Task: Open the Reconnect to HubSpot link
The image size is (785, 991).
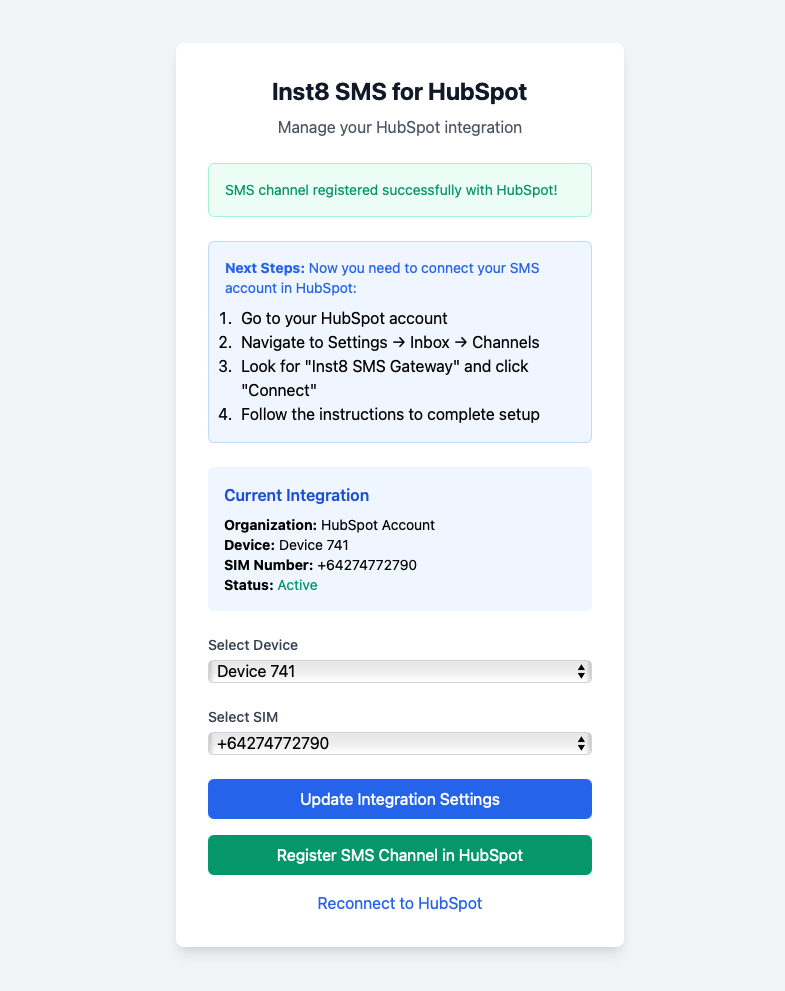Action: (x=399, y=903)
